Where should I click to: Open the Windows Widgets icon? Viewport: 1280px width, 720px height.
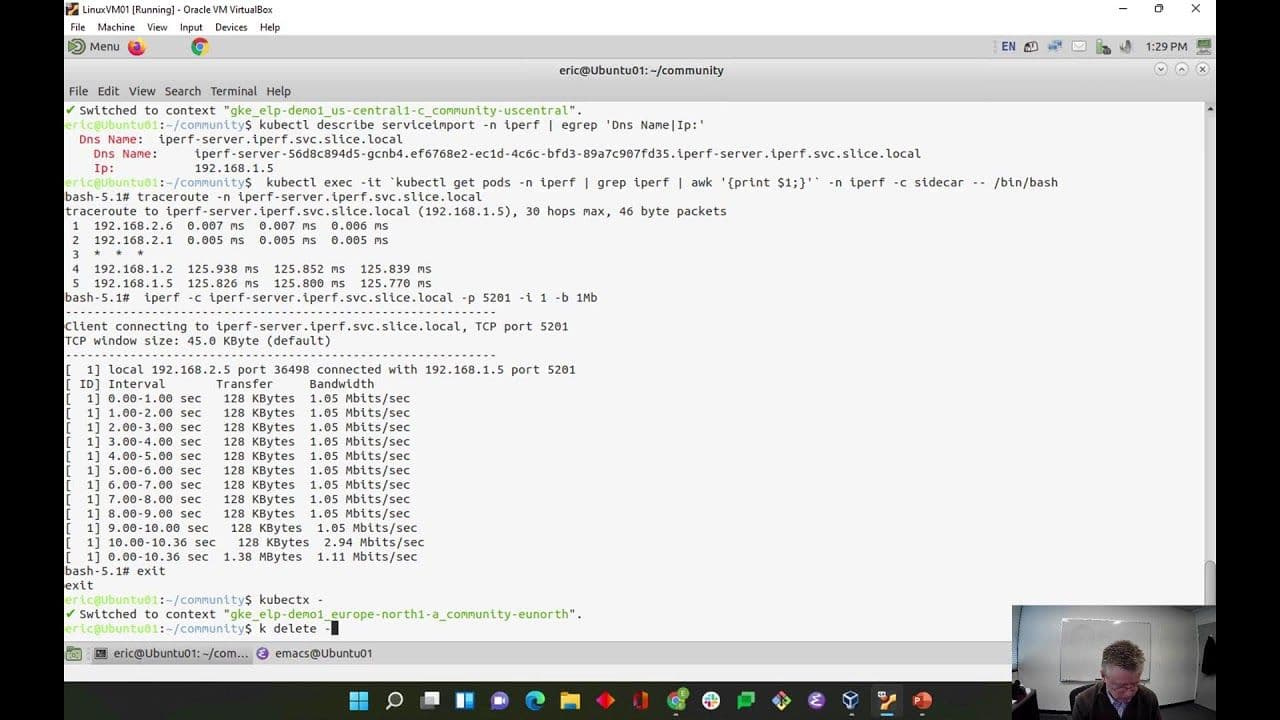465,701
